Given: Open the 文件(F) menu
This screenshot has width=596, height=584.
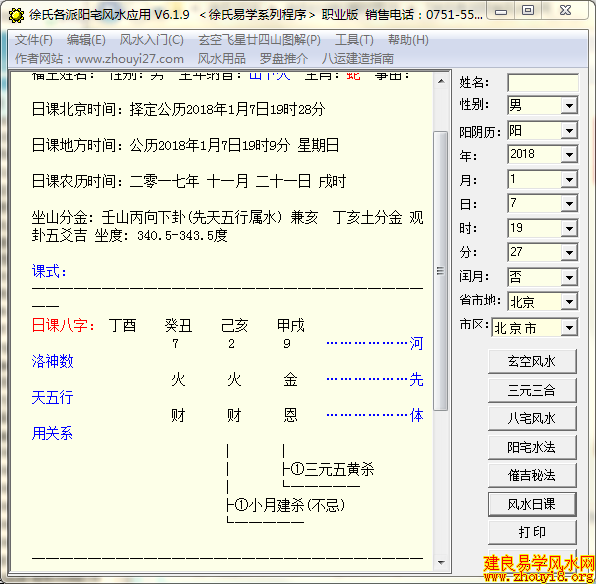Looking at the screenshot, I should [33, 40].
